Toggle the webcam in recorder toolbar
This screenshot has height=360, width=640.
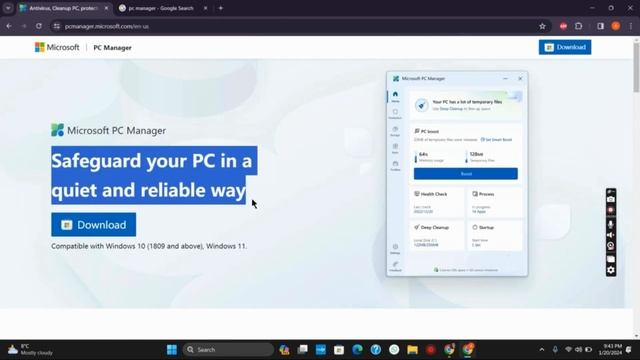pyautogui.click(x=611, y=246)
